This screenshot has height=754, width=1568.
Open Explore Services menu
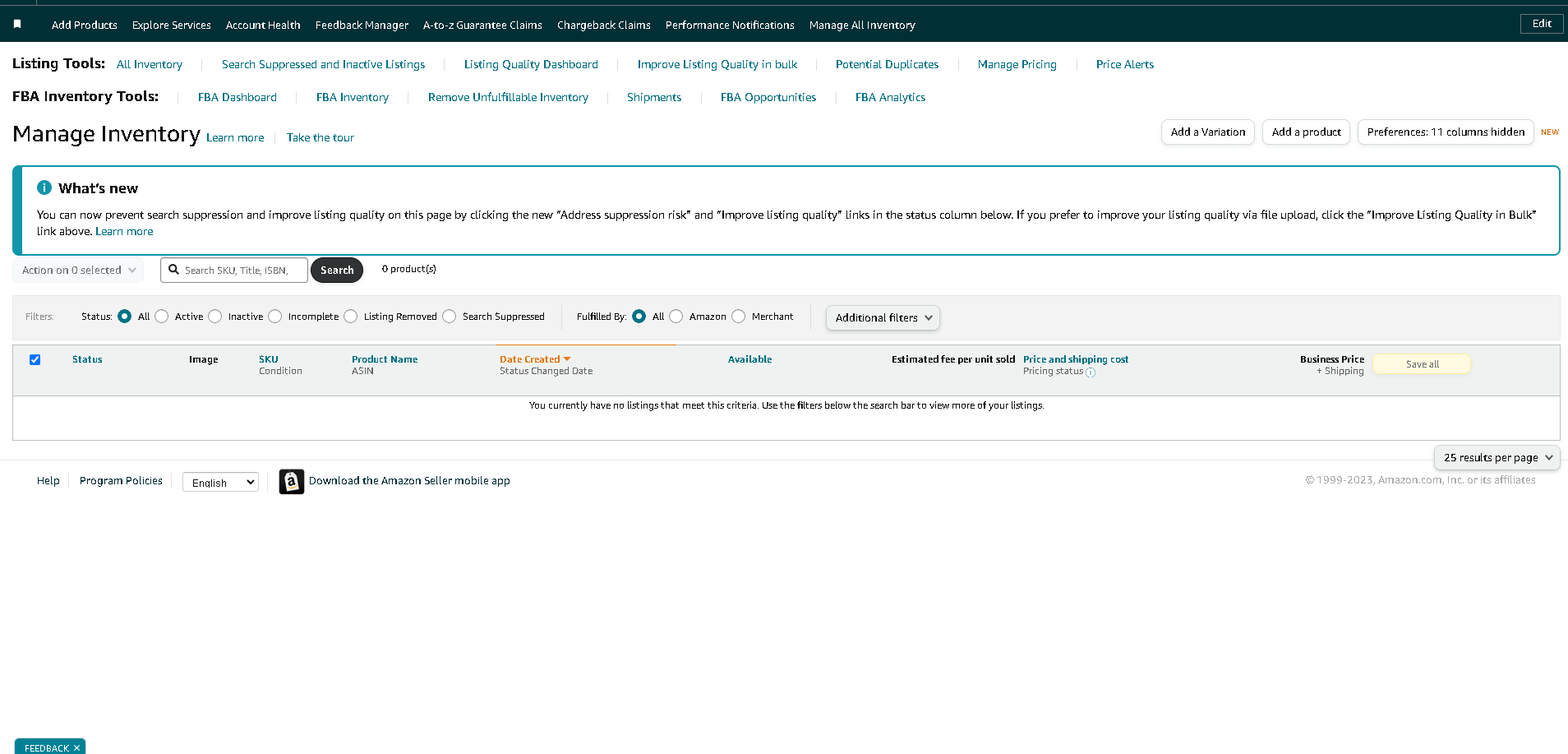click(x=172, y=25)
